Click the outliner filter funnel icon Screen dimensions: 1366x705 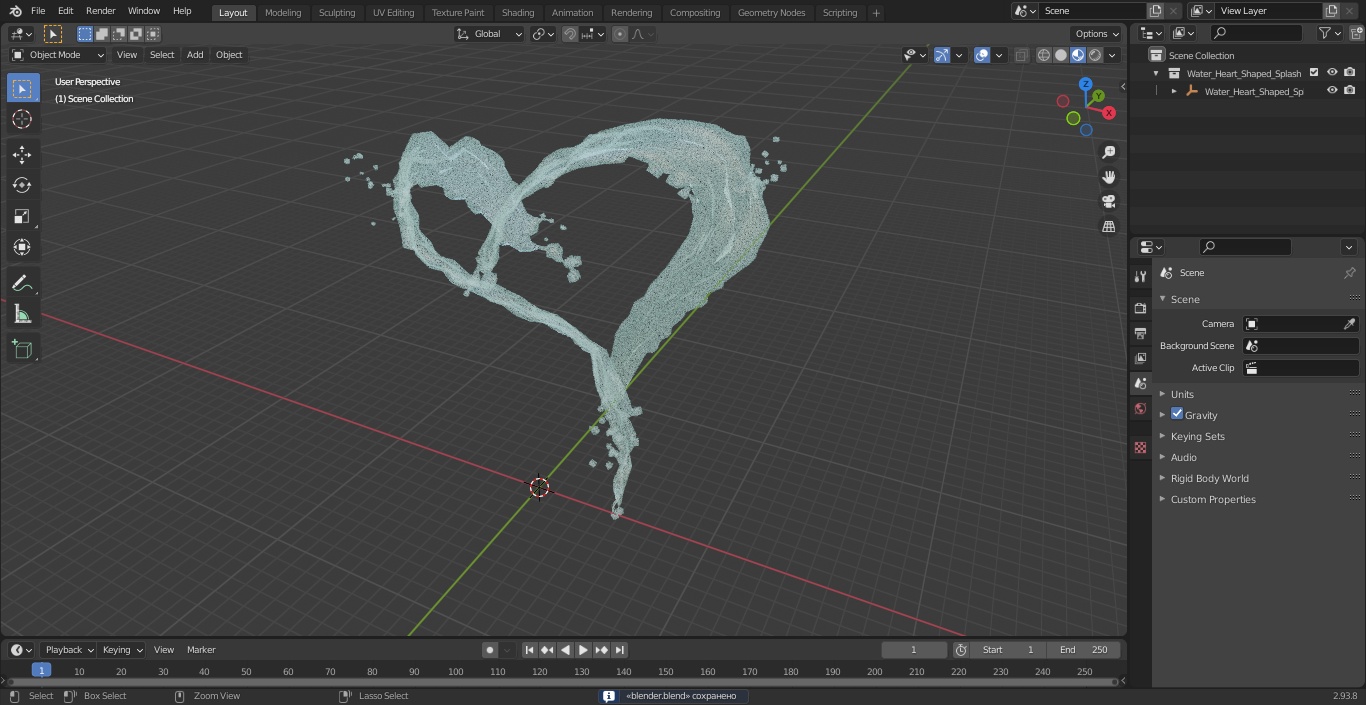(1324, 33)
